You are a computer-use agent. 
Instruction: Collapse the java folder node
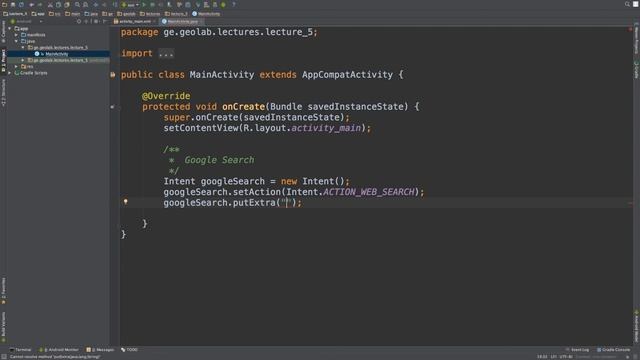(16, 41)
